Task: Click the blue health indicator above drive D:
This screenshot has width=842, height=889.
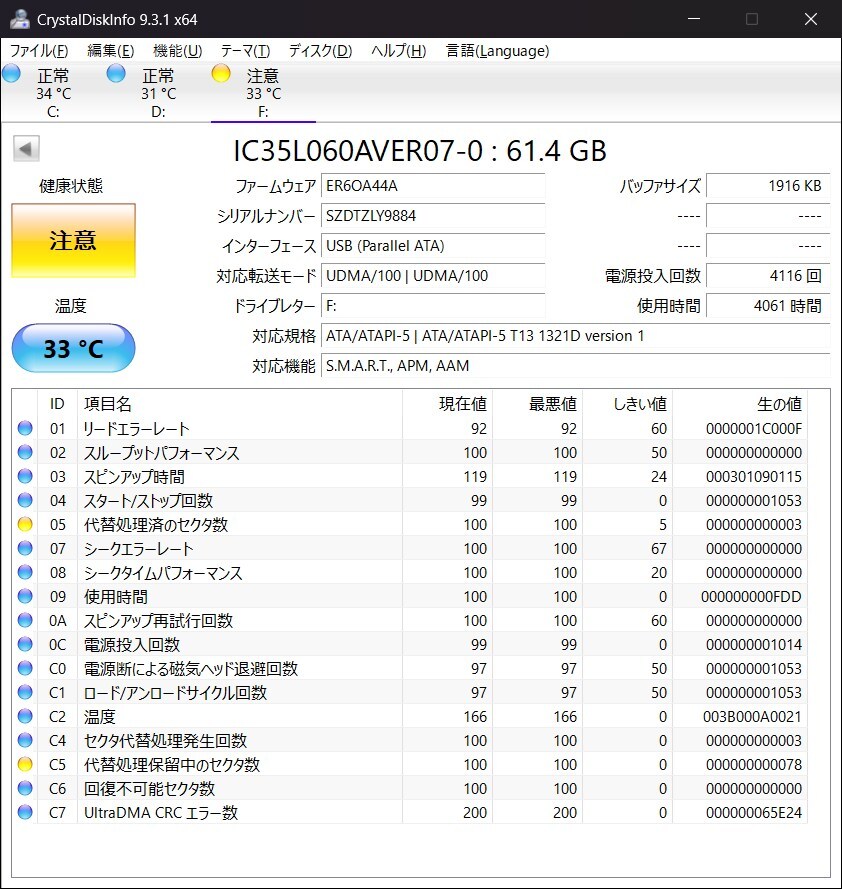Action: (x=116, y=72)
